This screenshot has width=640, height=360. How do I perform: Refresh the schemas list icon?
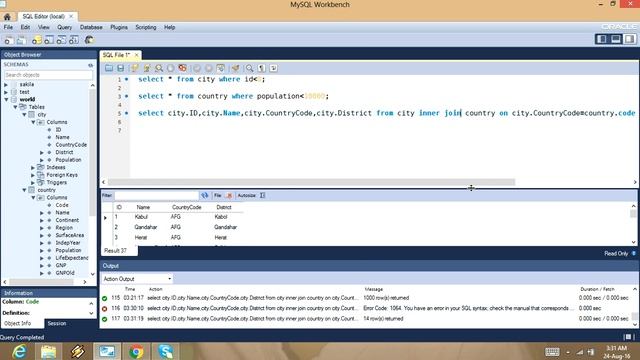click(x=91, y=65)
